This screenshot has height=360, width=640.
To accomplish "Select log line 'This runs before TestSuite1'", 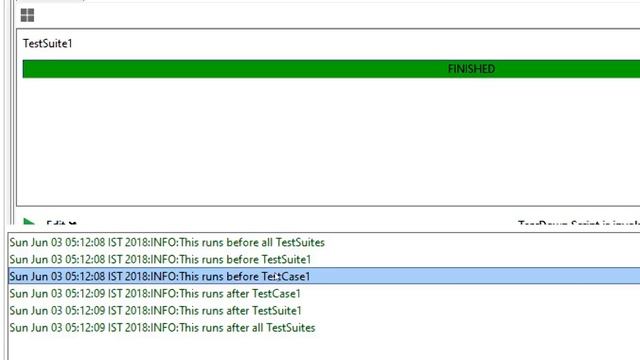I will pos(160,260).
